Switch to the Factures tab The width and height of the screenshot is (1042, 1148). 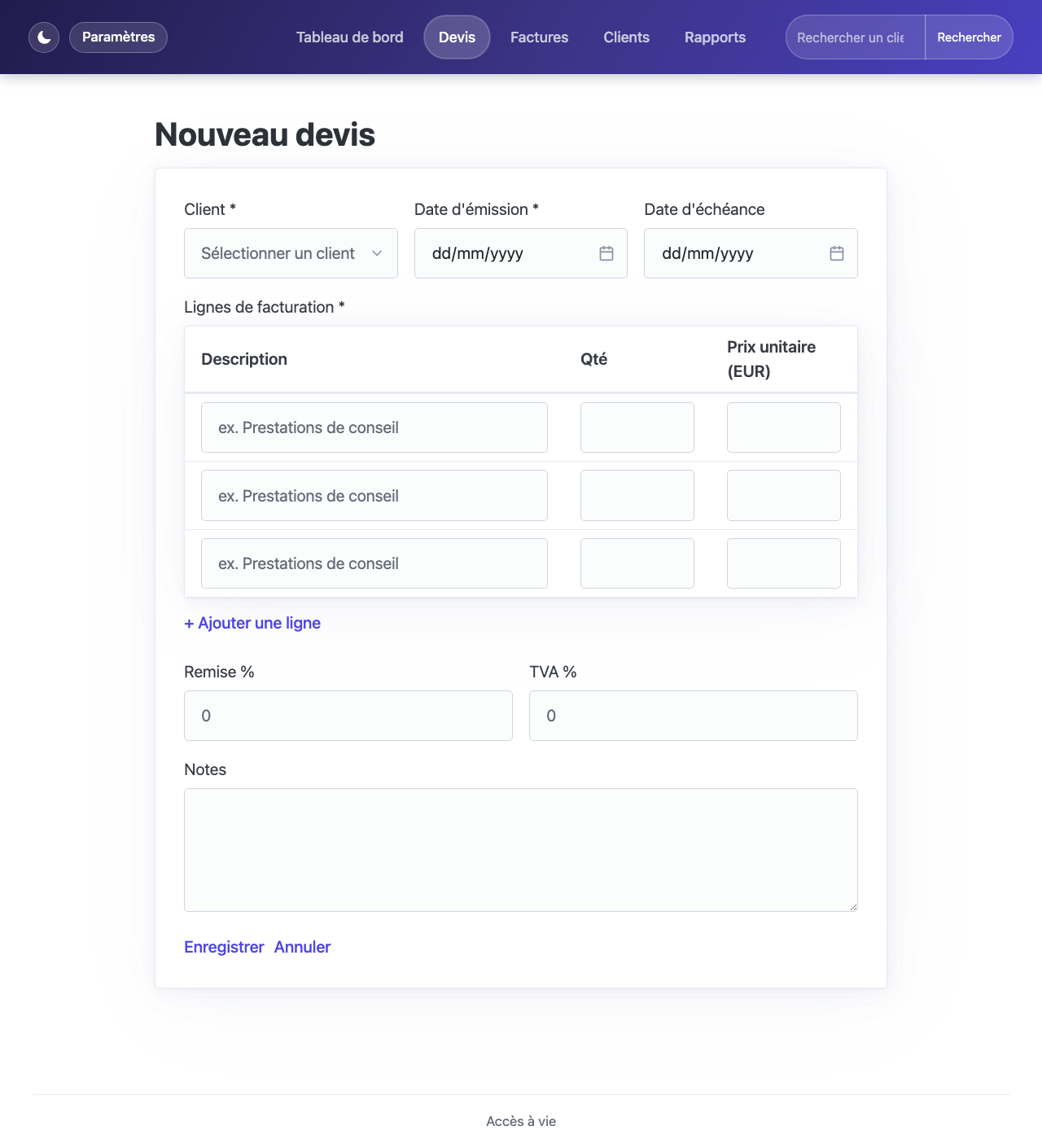pos(540,37)
